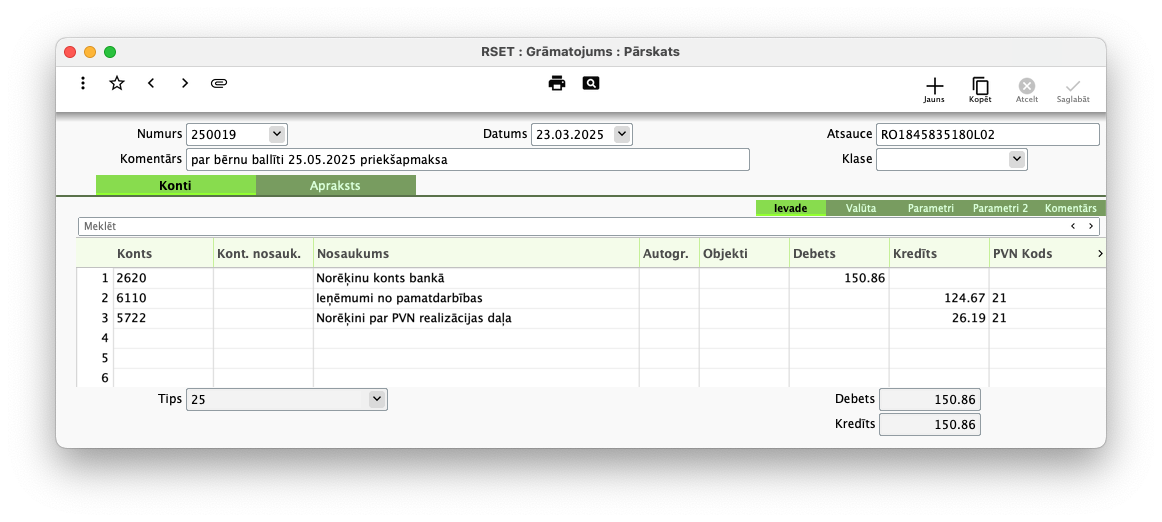Image resolution: width=1162 pixels, height=522 pixels.
Task: Select account cell 5722
Action: point(164,318)
